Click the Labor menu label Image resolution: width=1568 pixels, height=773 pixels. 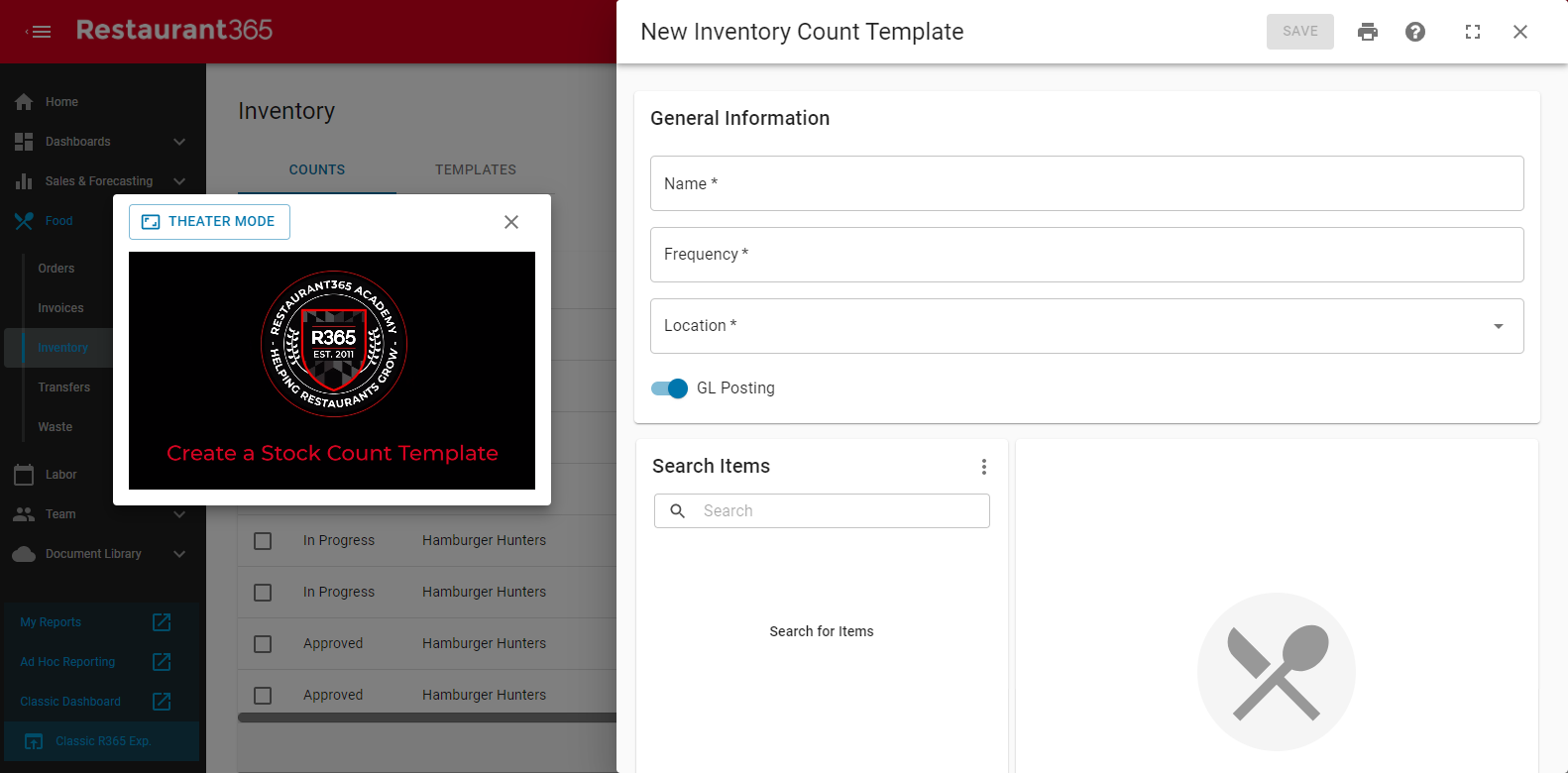pos(61,475)
